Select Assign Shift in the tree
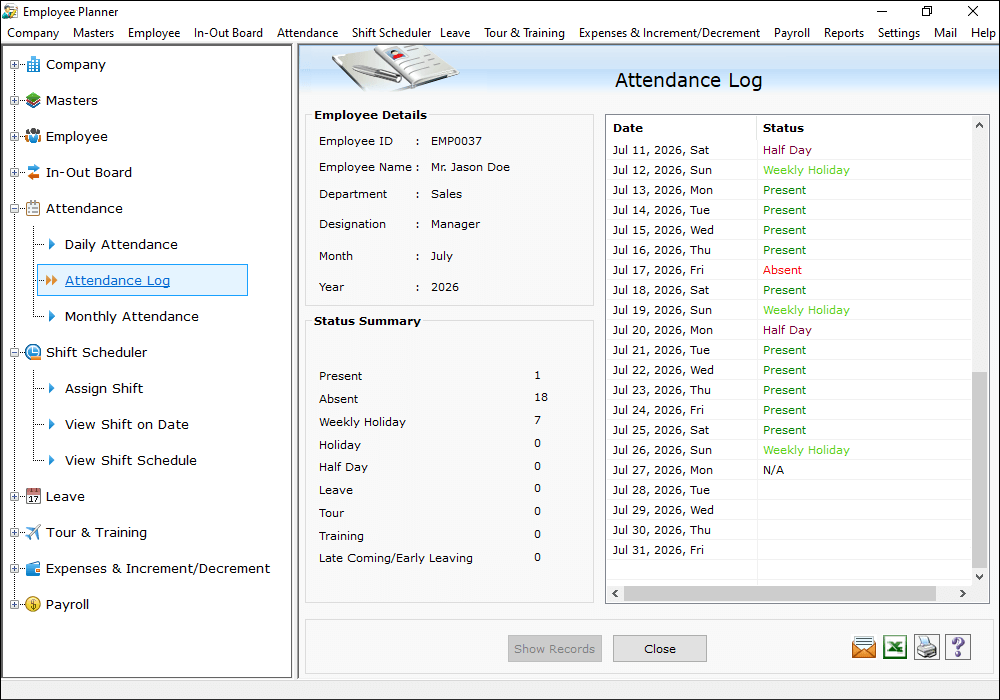The image size is (1000, 700). coord(104,388)
